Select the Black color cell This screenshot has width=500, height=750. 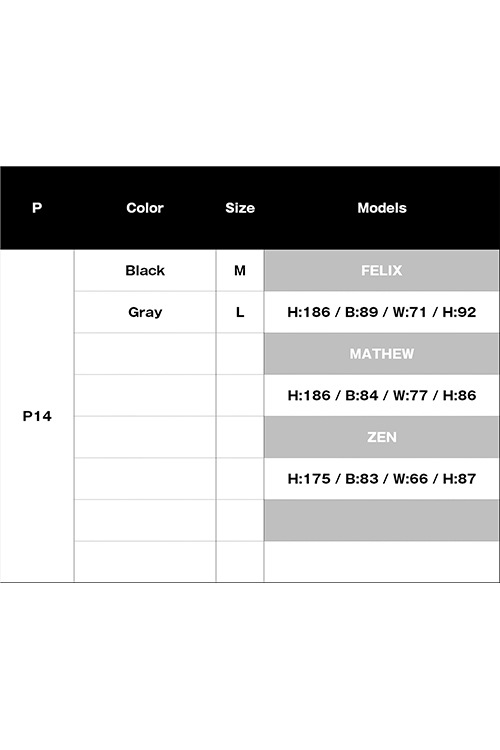145,270
